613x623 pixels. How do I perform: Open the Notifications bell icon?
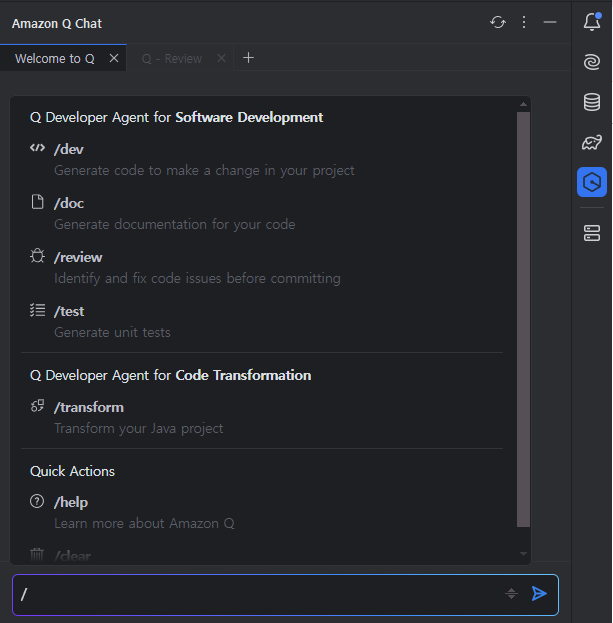click(592, 22)
